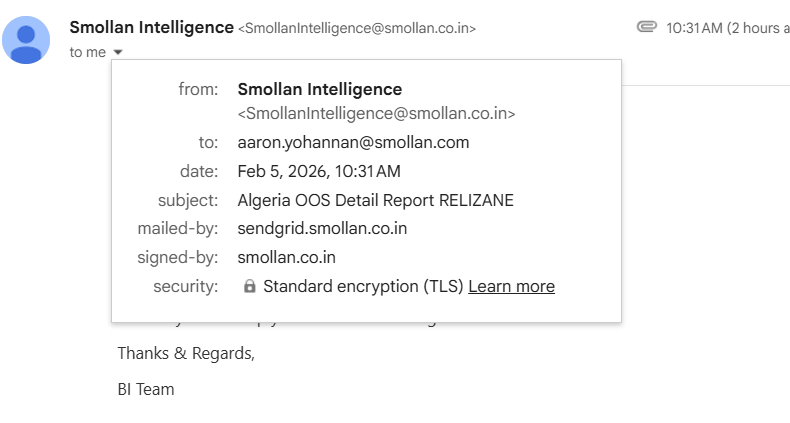This screenshot has height=423, width=790.
Task: Select the bold sender name in details popup
Action: point(319,90)
